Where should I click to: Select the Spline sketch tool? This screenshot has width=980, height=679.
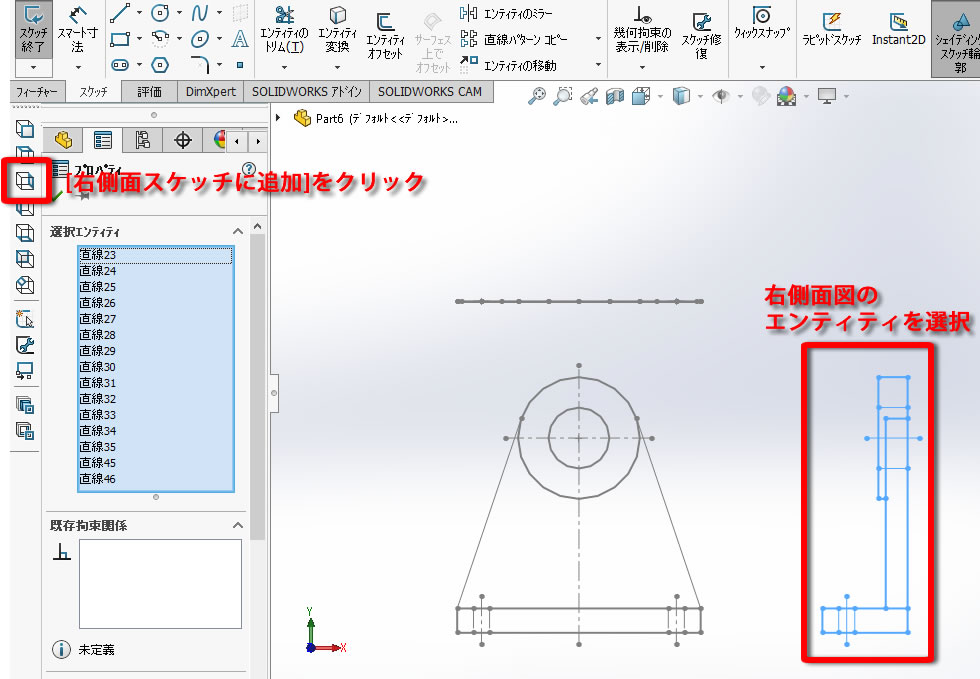click(200, 13)
